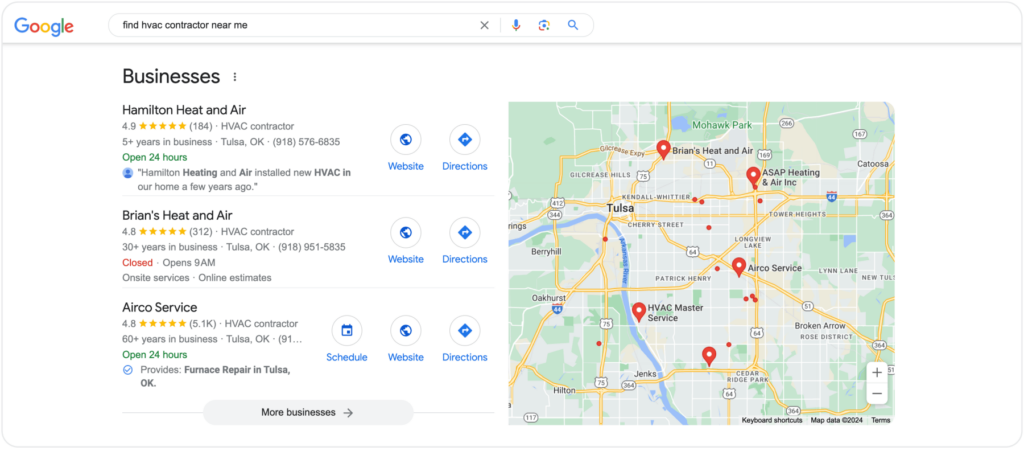Screen dimensions: 1024x459
Task: Click the Google logo
Action: (44, 26)
